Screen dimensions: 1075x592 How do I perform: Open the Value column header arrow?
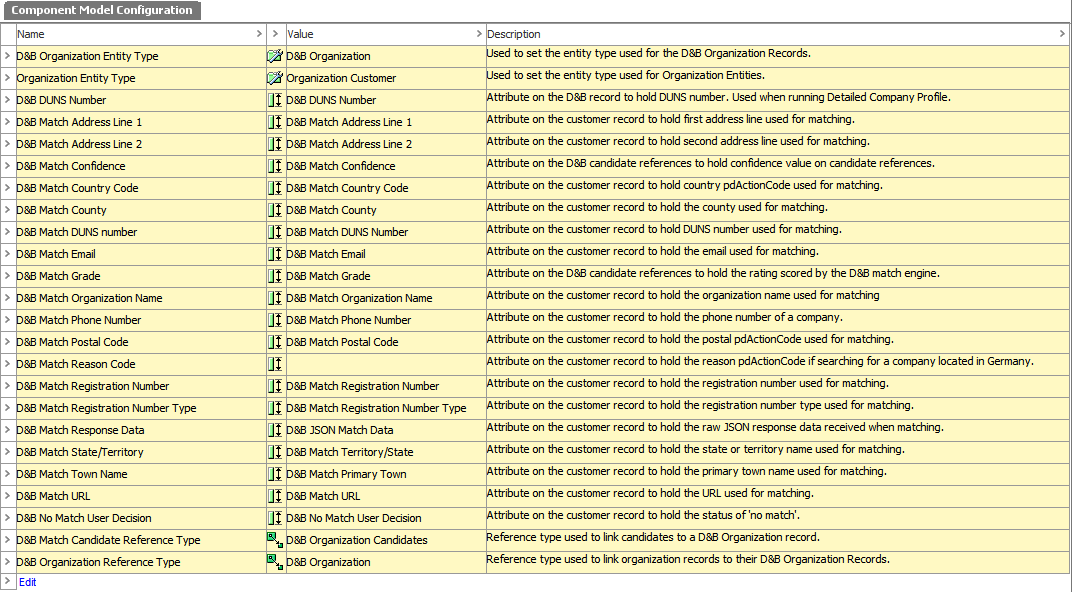point(478,34)
